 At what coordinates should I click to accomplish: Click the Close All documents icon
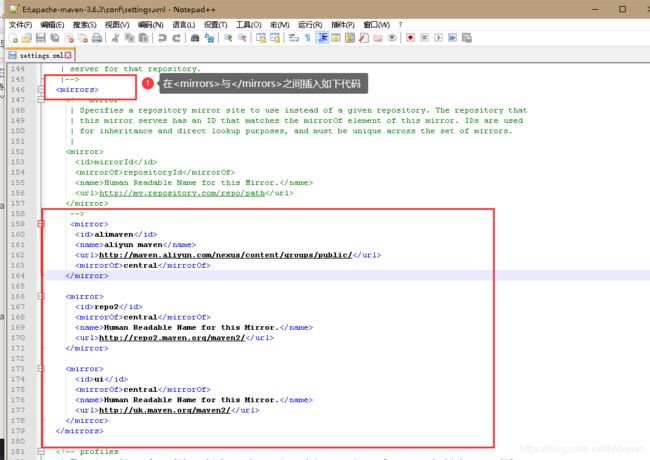(x=83, y=38)
